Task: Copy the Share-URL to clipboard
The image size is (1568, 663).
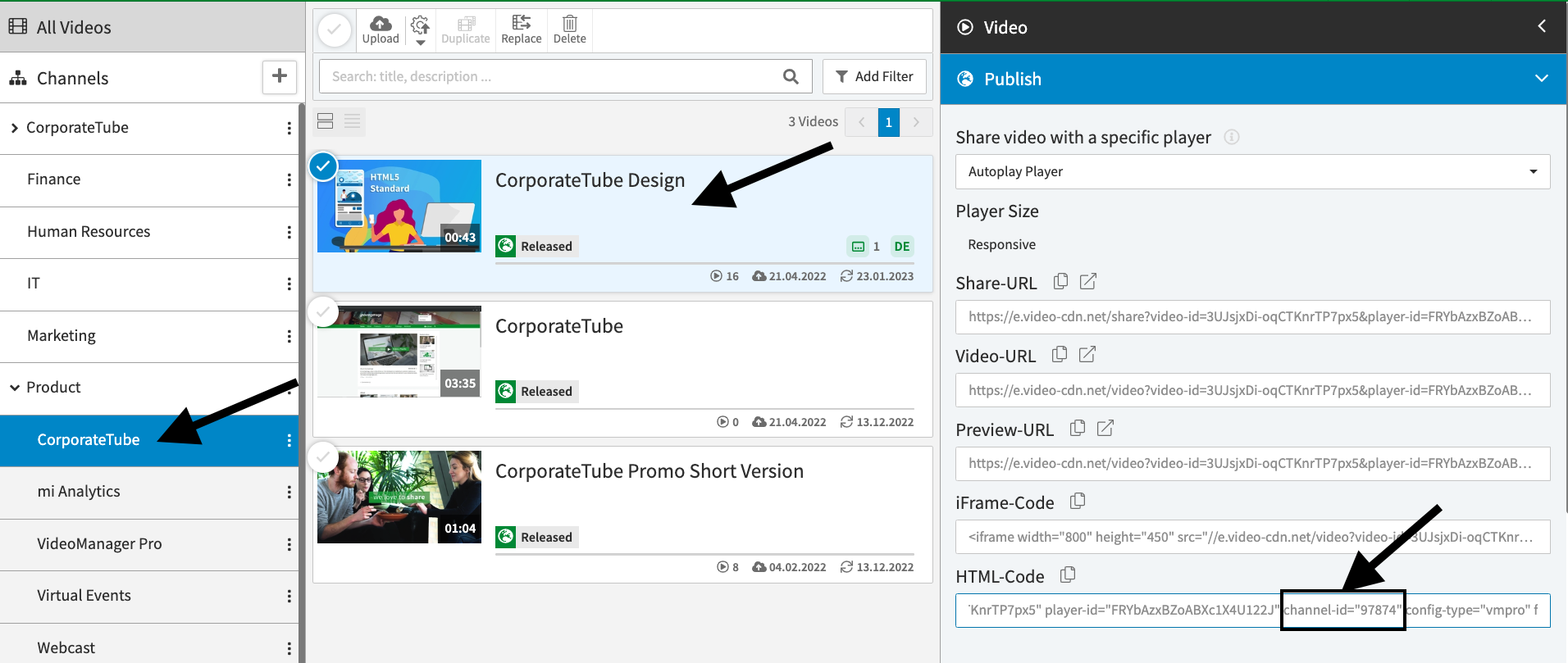Action: click(x=1060, y=281)
